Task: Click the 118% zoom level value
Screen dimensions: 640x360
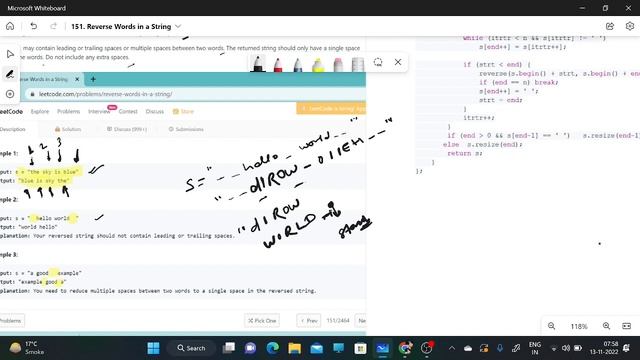Action: pyautogui.click(x=579, y=326)
